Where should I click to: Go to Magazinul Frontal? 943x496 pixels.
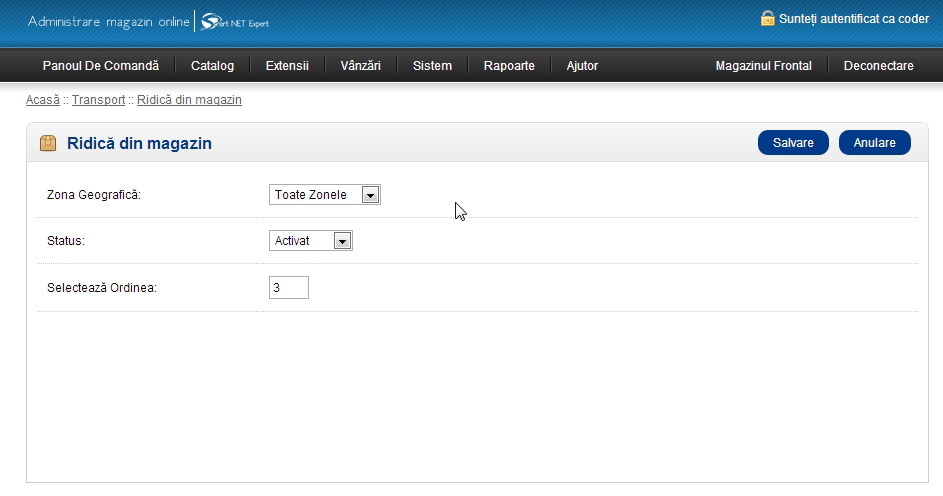pos(763,66)
